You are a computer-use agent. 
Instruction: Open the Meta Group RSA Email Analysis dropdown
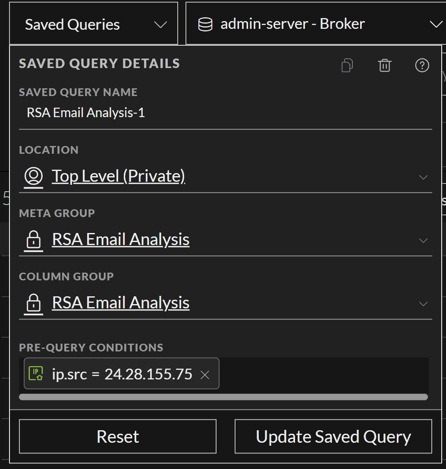coord(225,240)
